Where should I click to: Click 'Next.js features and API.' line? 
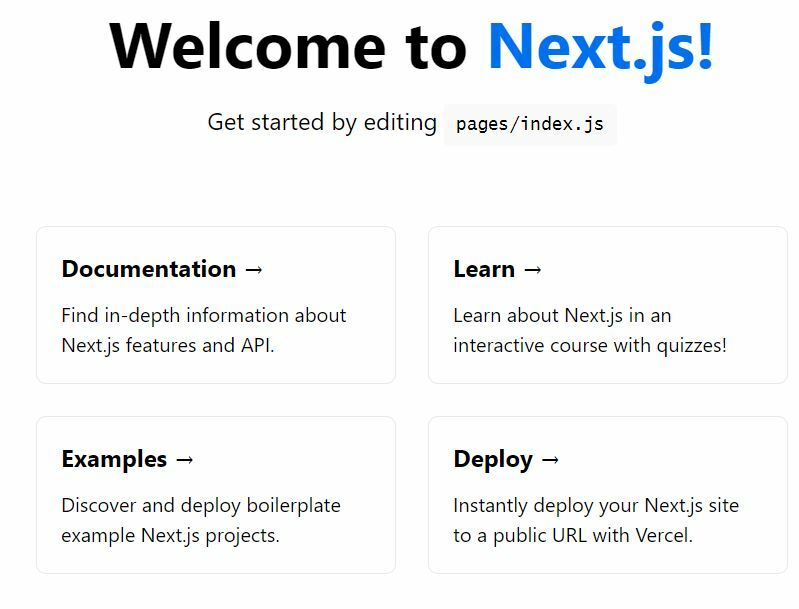tap(168, 346)
